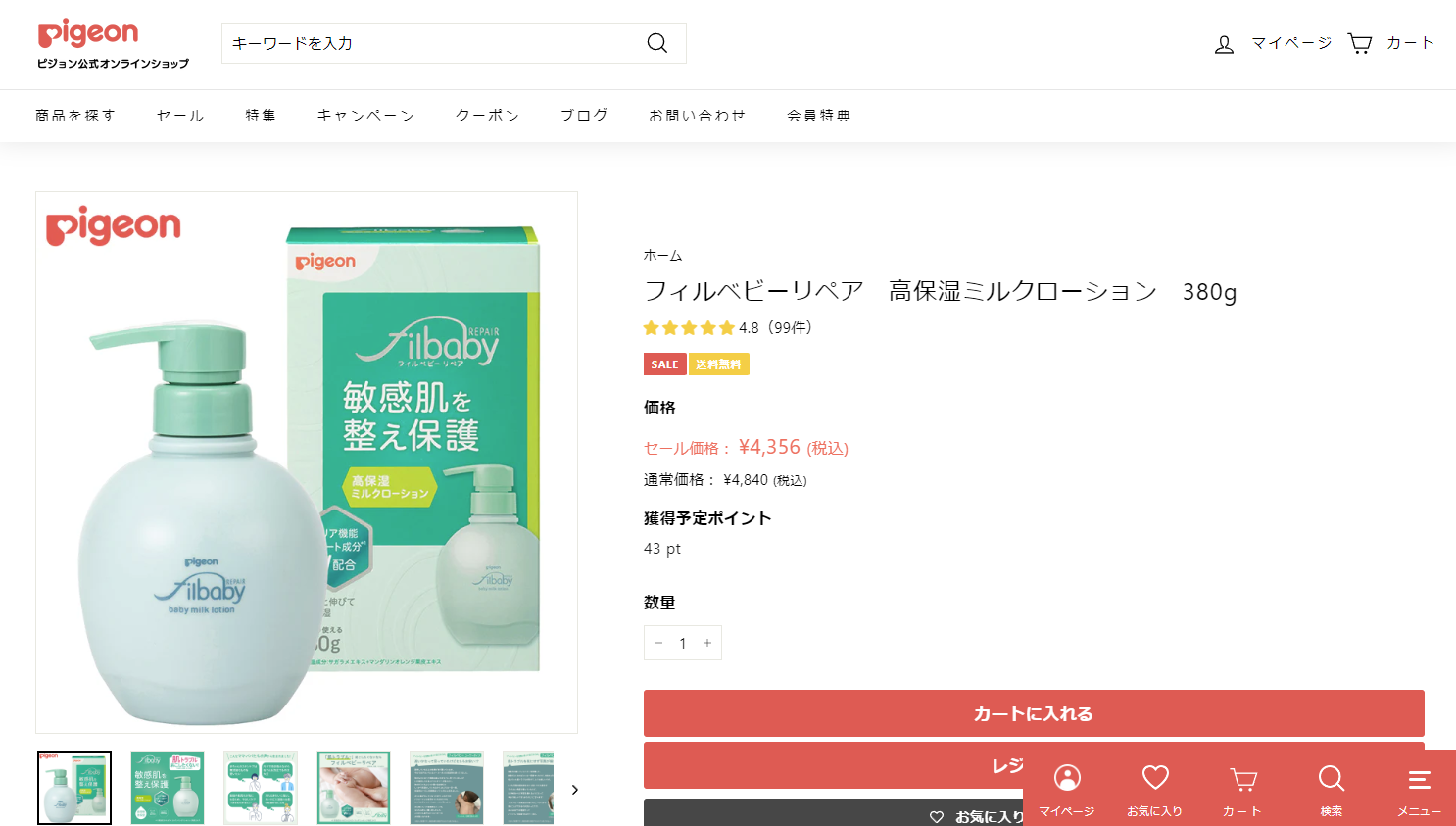Click the five-star rating icons

689,328
